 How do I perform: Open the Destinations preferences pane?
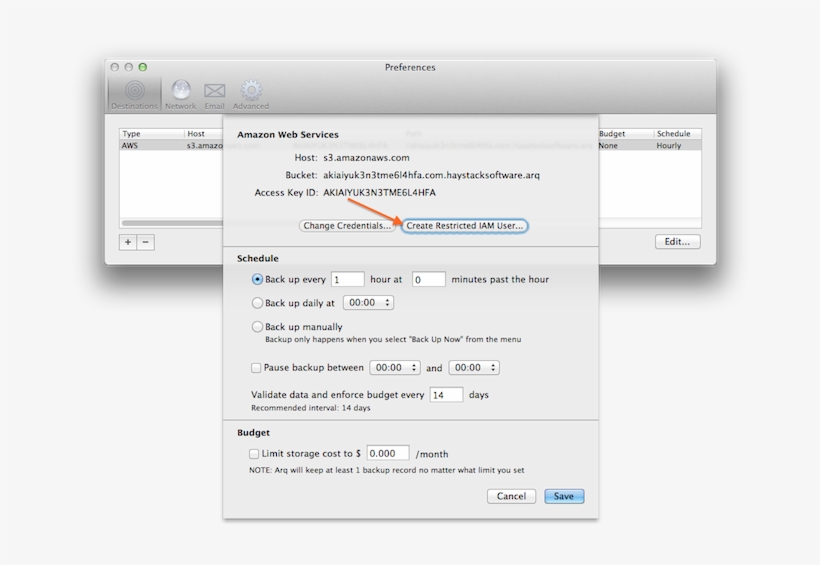[134, 94]
